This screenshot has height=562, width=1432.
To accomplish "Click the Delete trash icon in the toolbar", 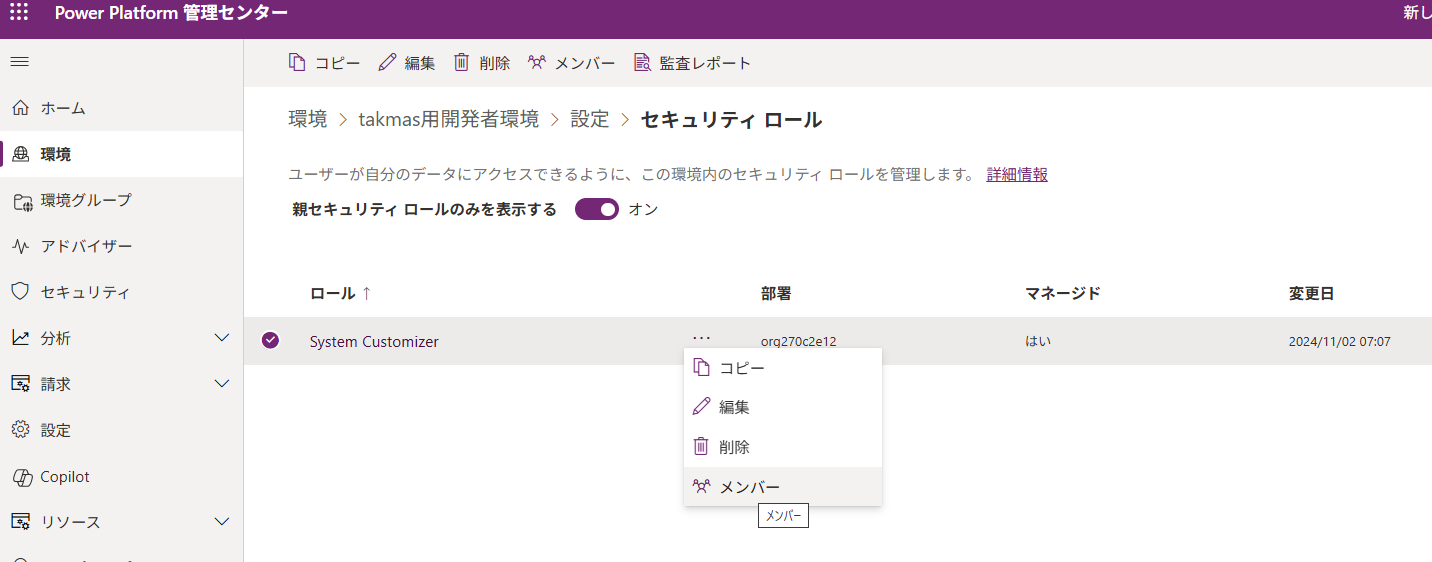I will tap(462, 62).
